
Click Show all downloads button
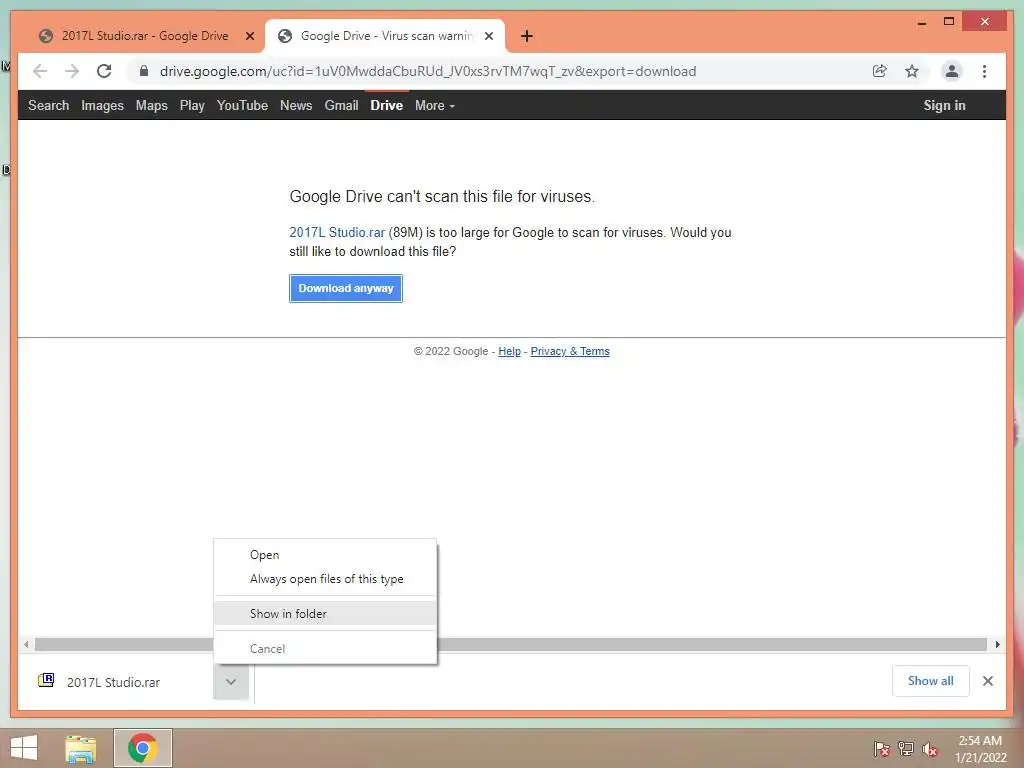tap(931, 681)
